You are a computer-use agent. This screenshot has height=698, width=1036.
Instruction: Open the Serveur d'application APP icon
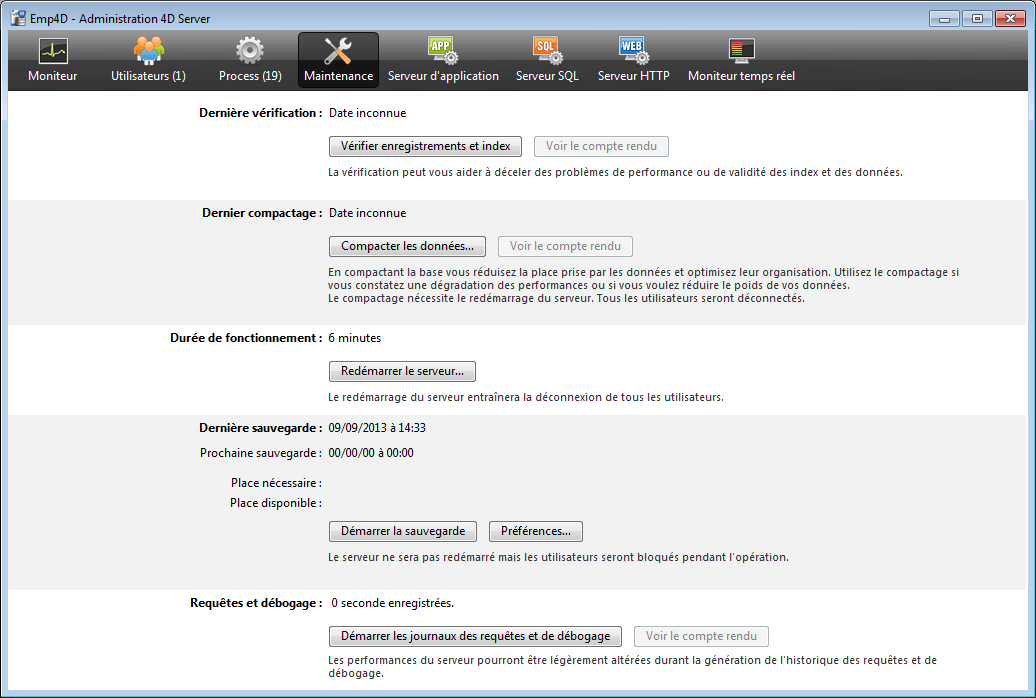click(x=442, y=51)
